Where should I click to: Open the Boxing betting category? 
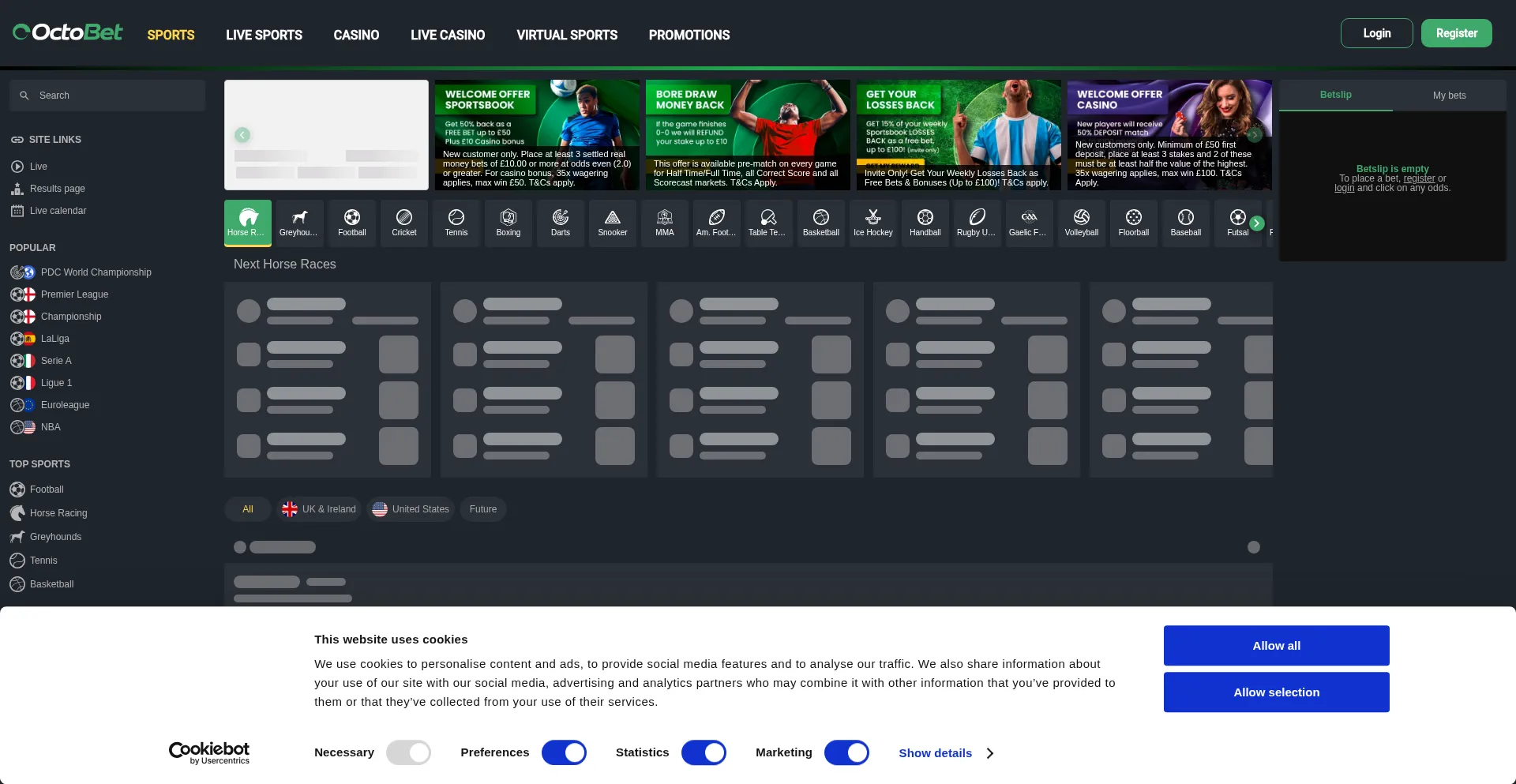508,223
